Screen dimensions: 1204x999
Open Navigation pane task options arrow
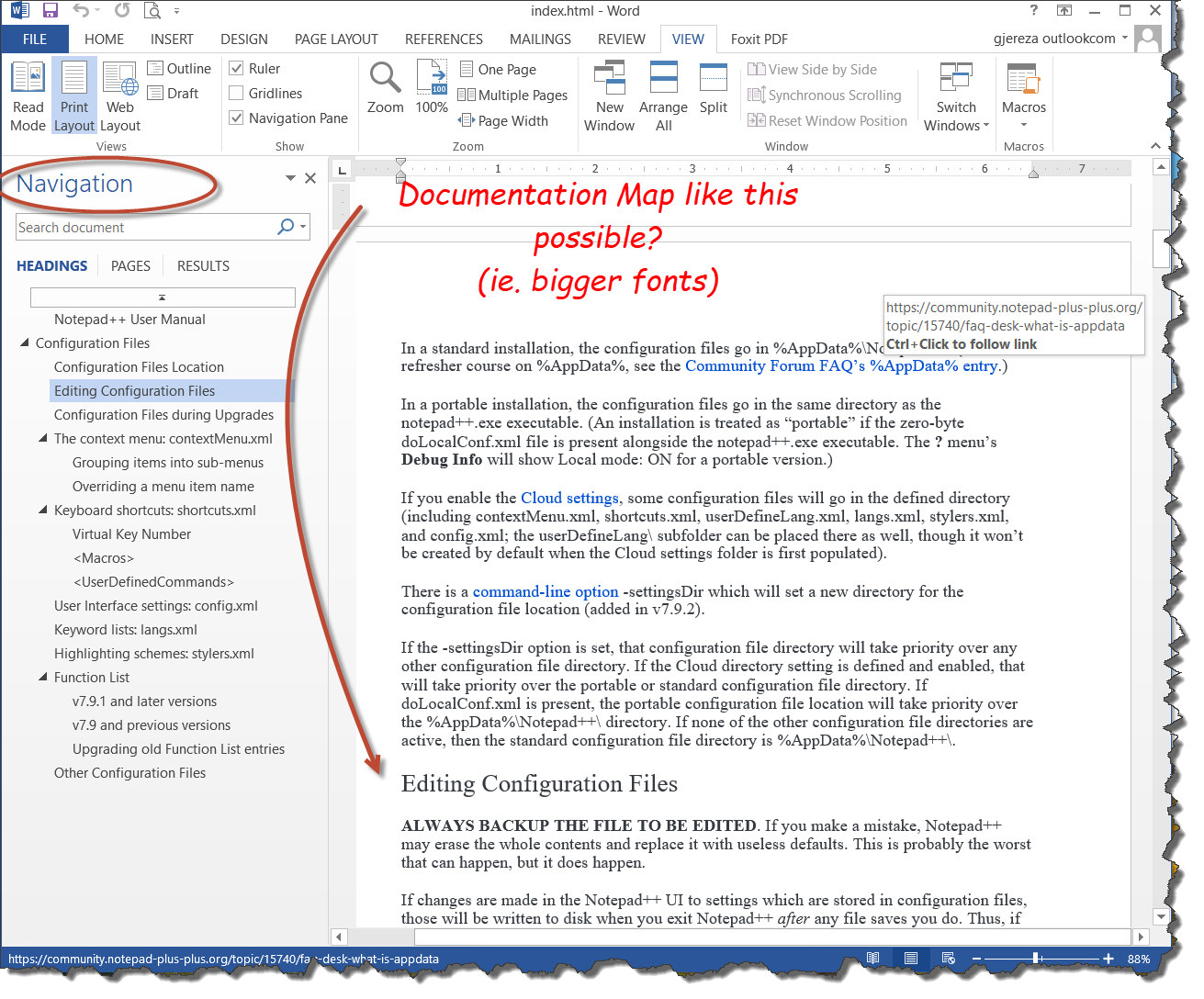tap(290, 178)
